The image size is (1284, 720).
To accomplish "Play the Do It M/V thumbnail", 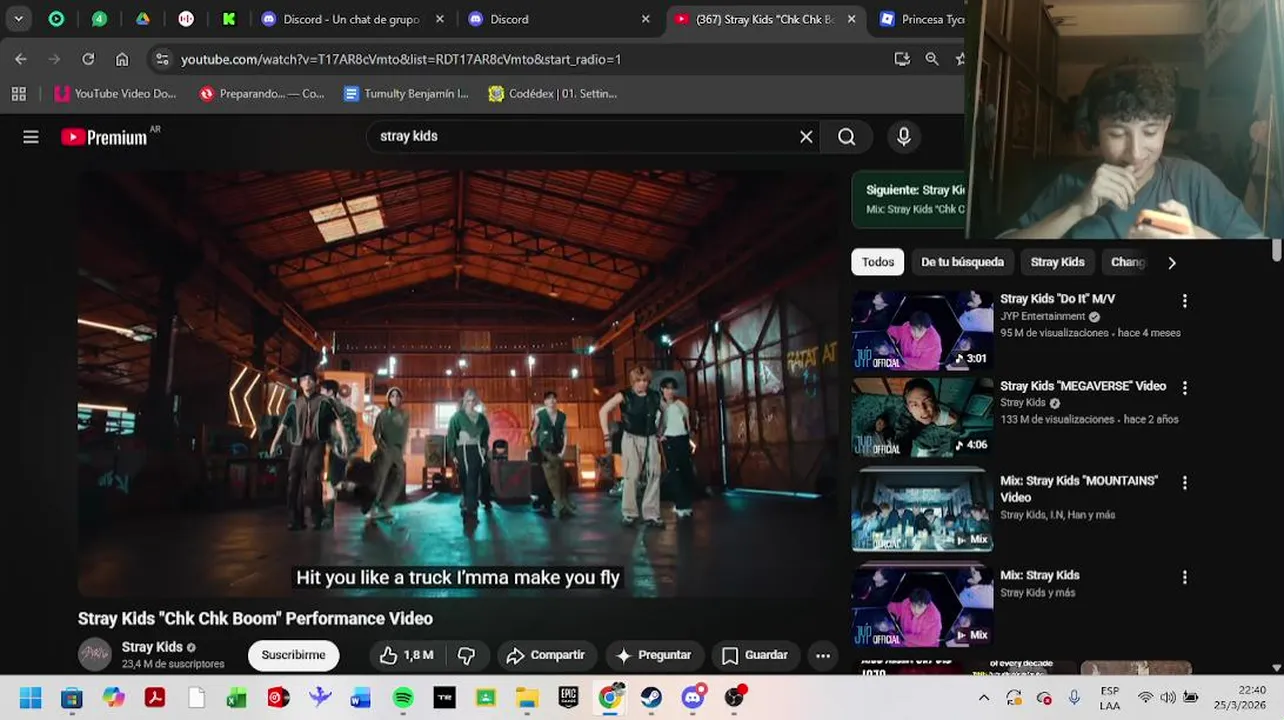I will 922,331.
